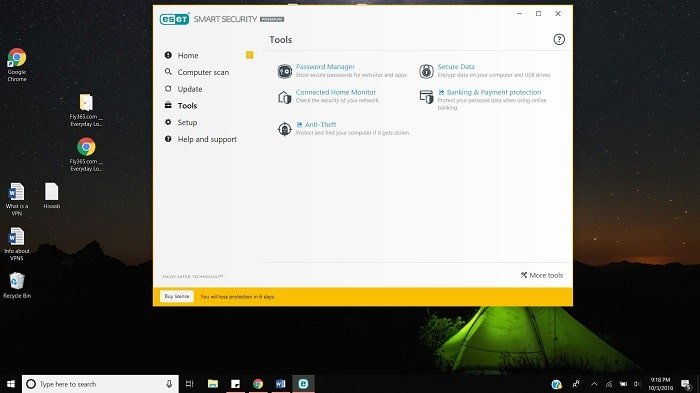Image resolution: width=700 pixels, height=393 pixels.
Task: Open Connected Home Monitor link
Action: pyautogui.click(x=336, y=92)
